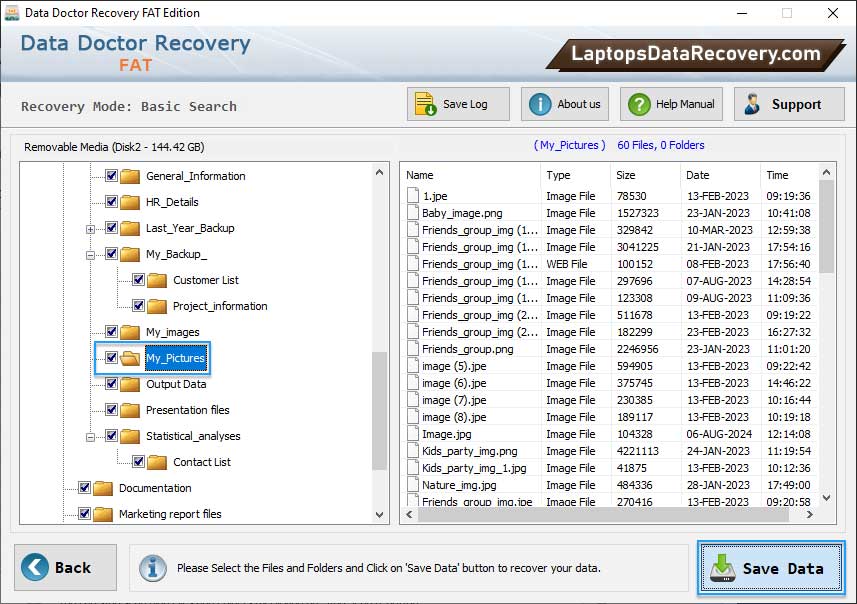The image size is (857, 604).
Task: Click the Last_Year_Backup folder icon
Action: click(x=130, y=228)
